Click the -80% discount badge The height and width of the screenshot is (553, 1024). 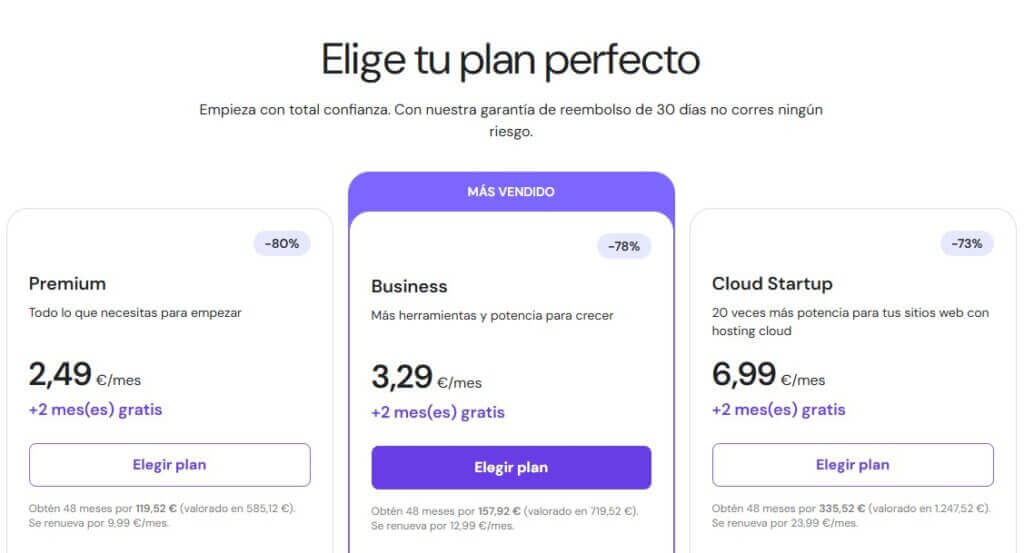tap(282, 243)
